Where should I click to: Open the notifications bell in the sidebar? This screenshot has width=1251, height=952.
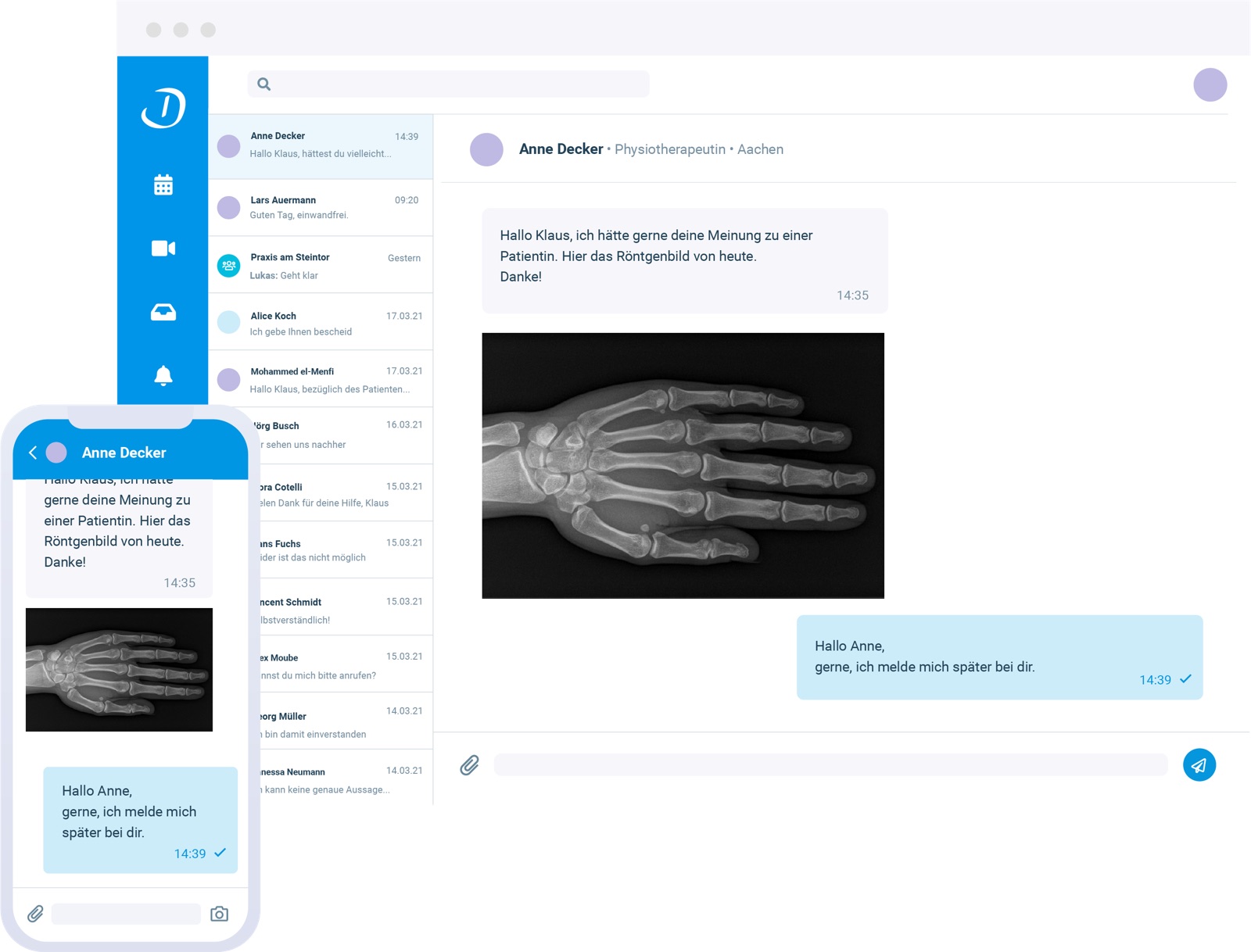pos(163,376)
